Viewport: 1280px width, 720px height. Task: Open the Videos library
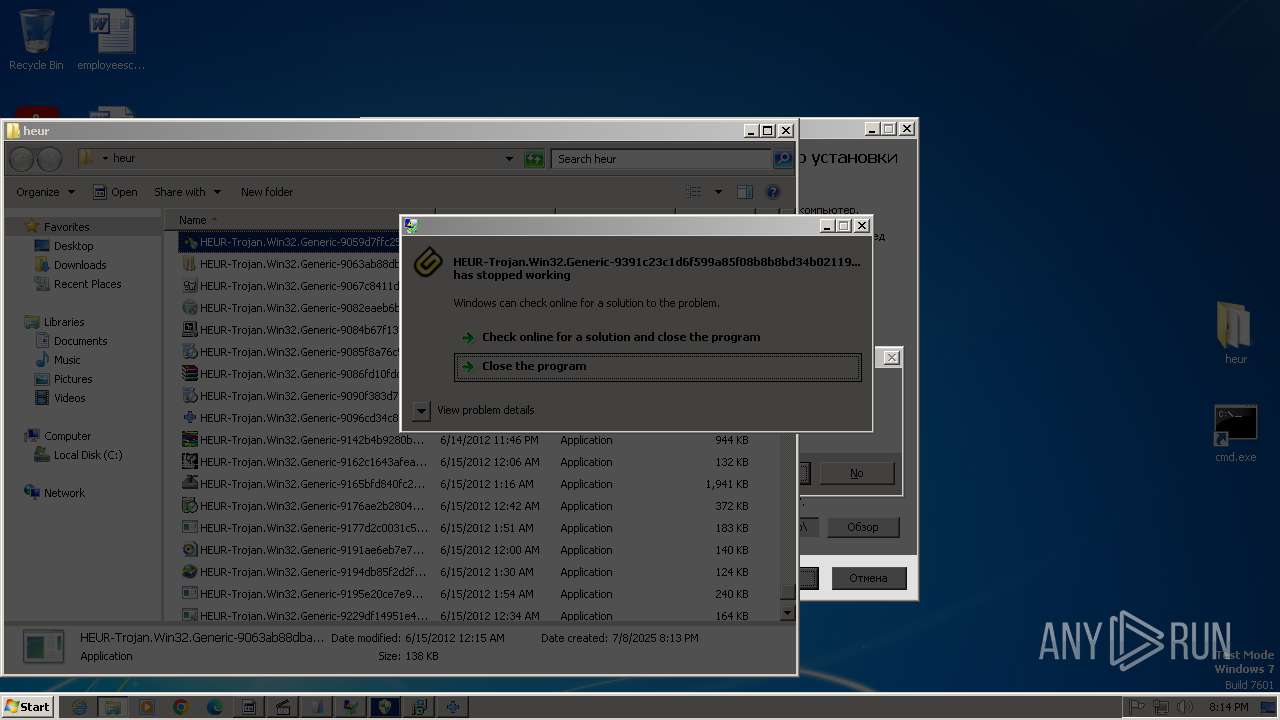(69, 398)
